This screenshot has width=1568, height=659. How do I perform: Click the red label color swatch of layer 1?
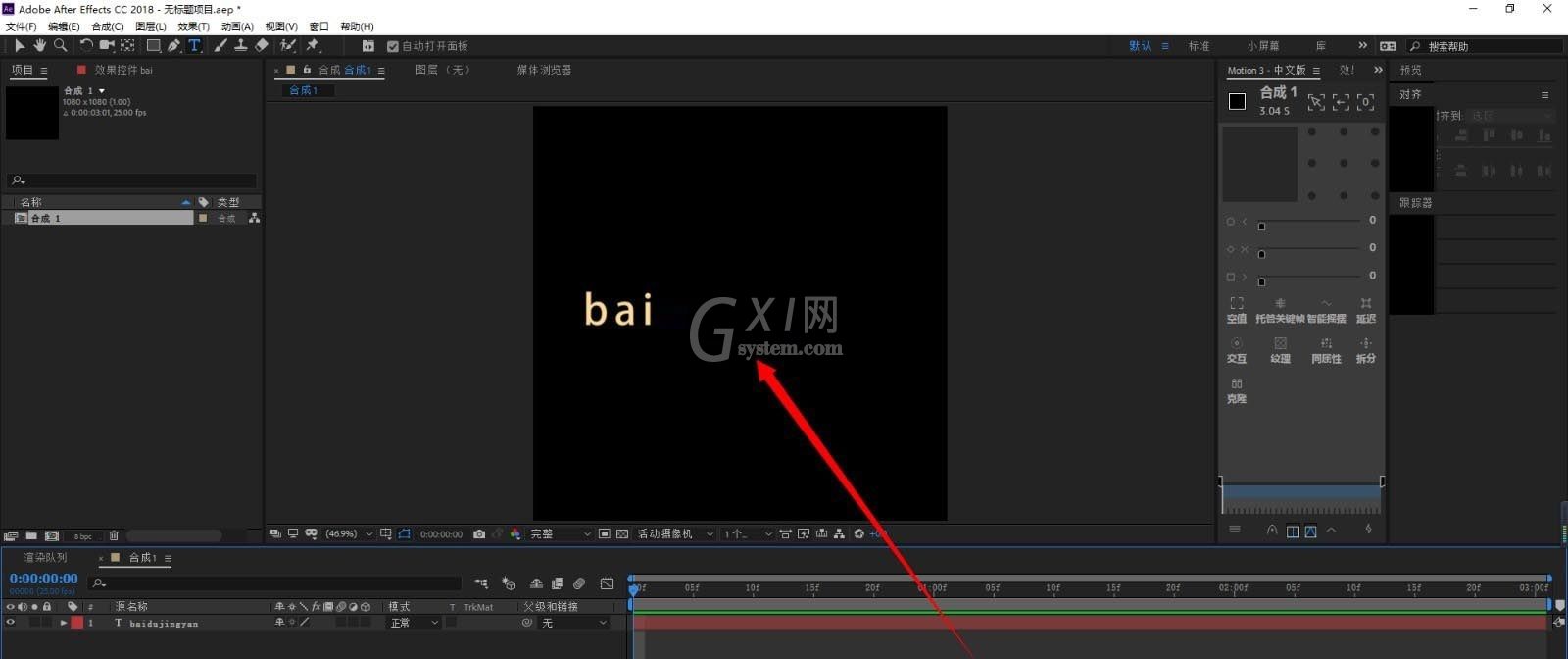77,623
